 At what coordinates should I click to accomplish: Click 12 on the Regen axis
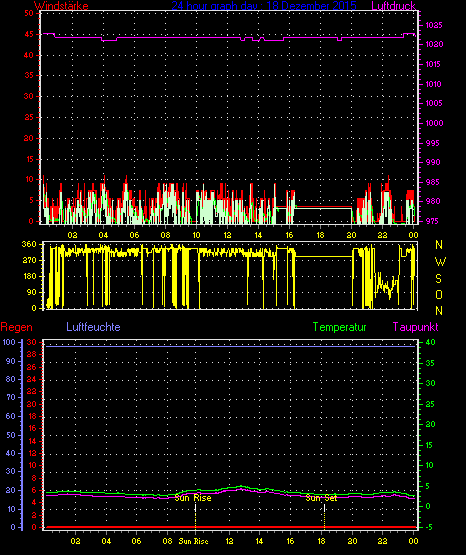(32, 453)
